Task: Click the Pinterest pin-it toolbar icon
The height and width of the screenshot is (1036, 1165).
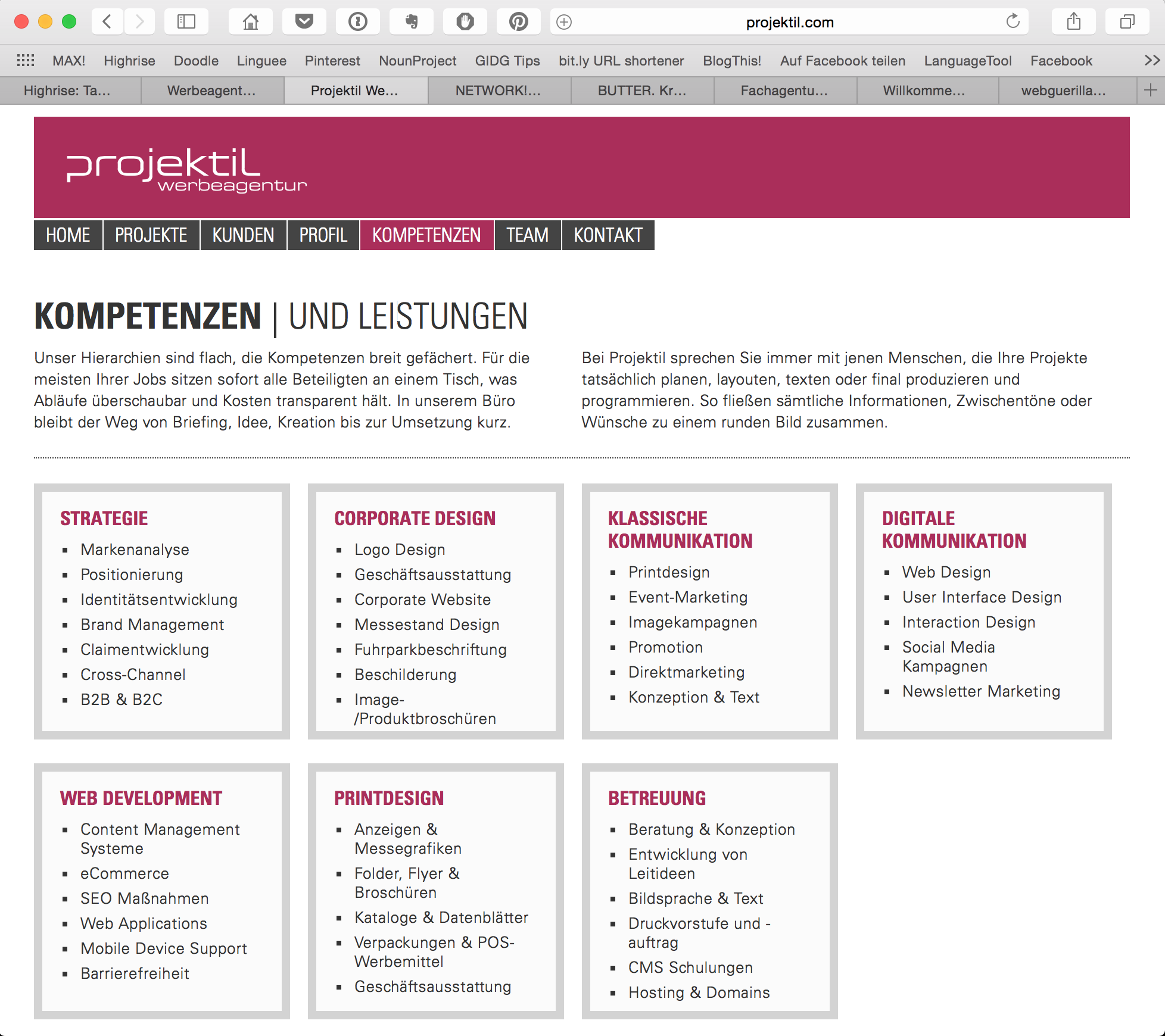Action: coord(519,22)
